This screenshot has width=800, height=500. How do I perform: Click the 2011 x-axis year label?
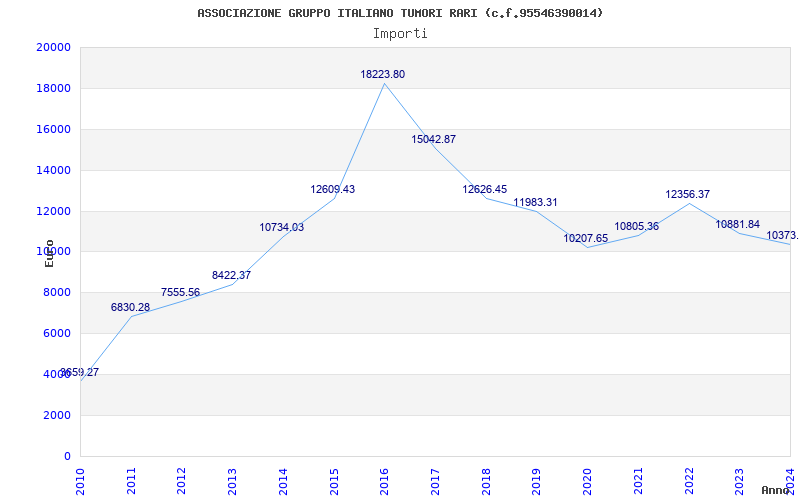coord(131,480)
